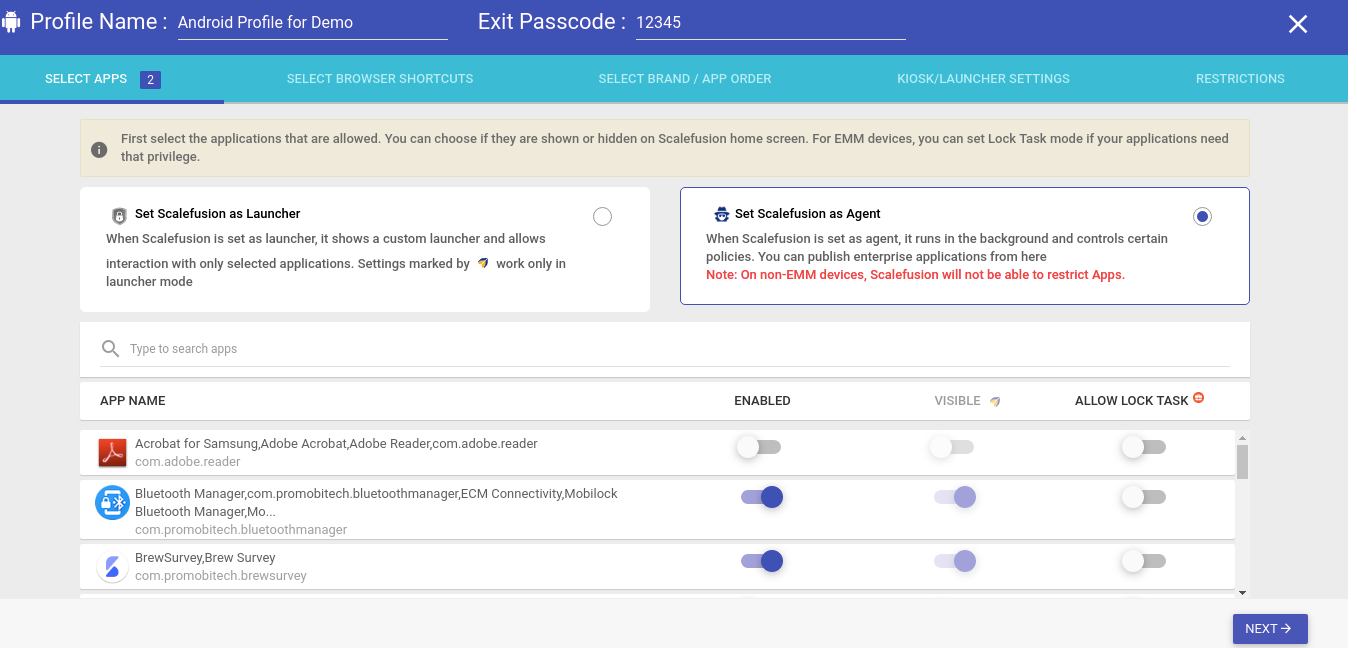
Task: Click the BrewSurvey,Brew Survey app name
Action: (205, 558)
